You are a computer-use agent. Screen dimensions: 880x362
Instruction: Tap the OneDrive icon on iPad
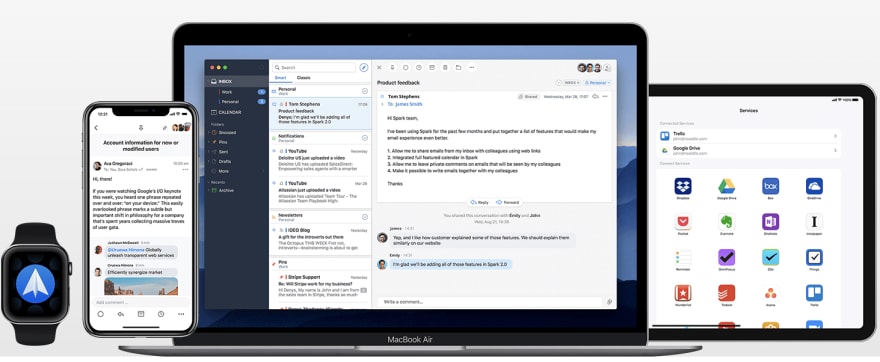(814, 186)
